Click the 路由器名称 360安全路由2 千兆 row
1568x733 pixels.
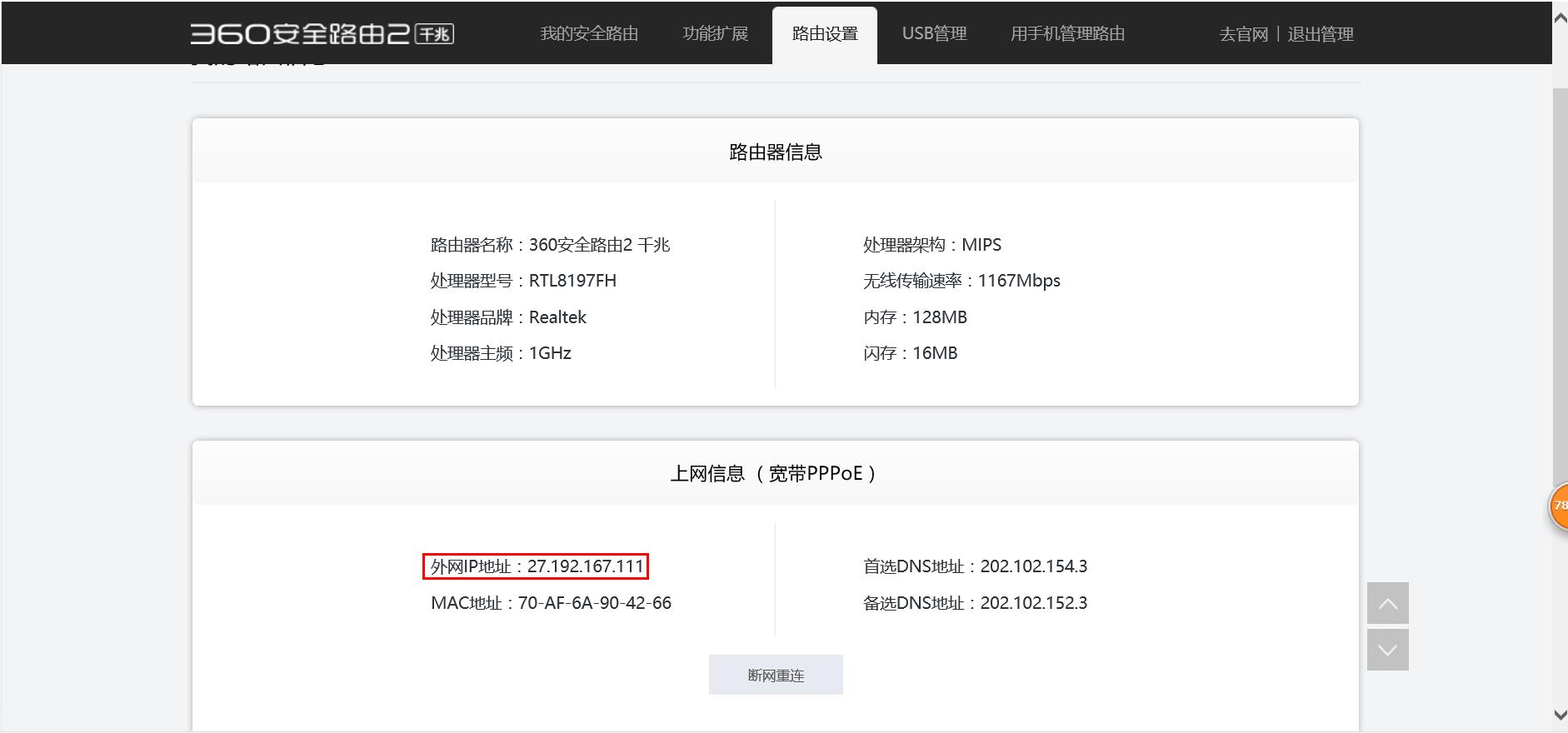tap(550, 245)
